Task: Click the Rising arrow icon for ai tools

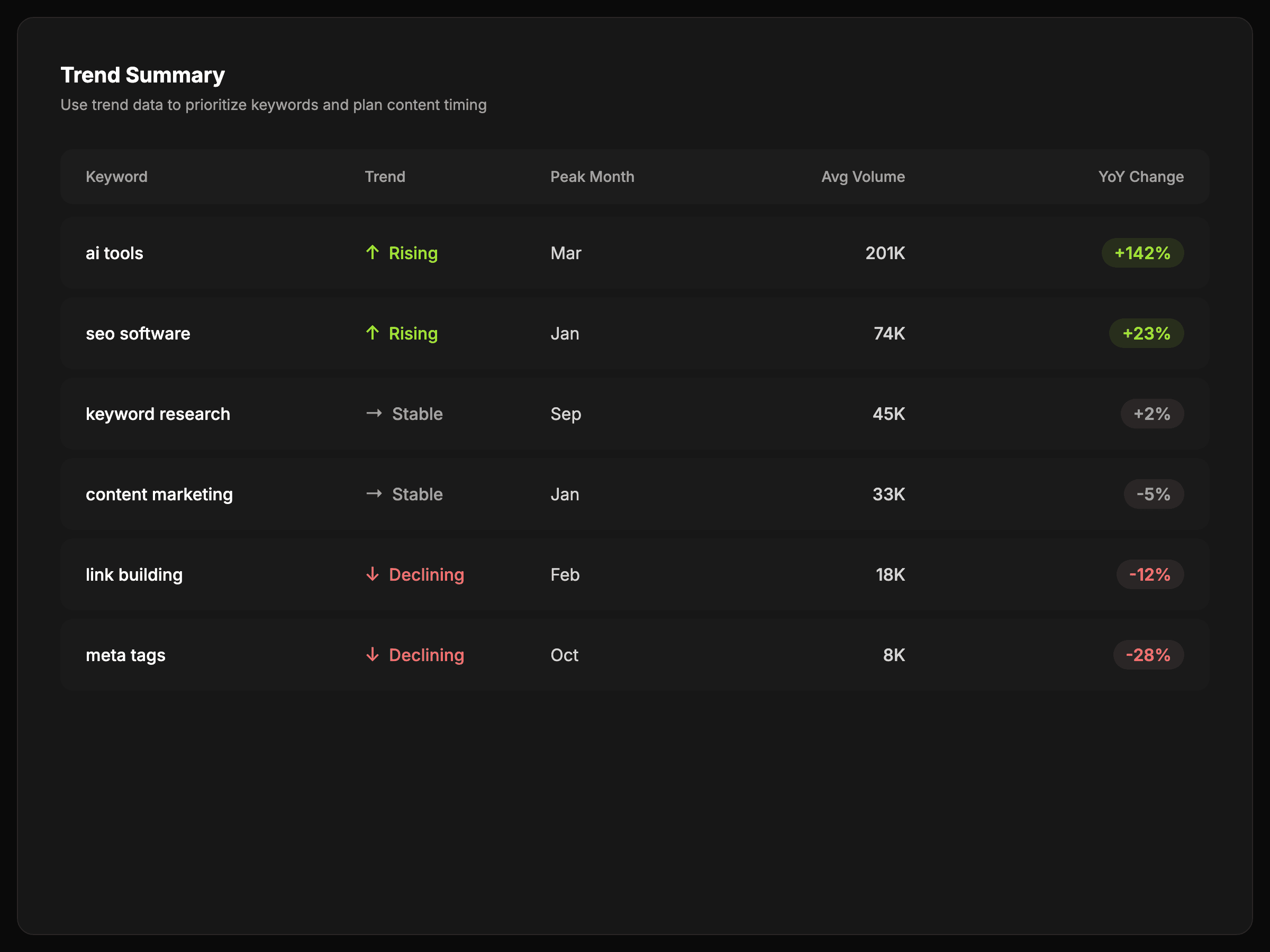Action: [x=373, y=252]
